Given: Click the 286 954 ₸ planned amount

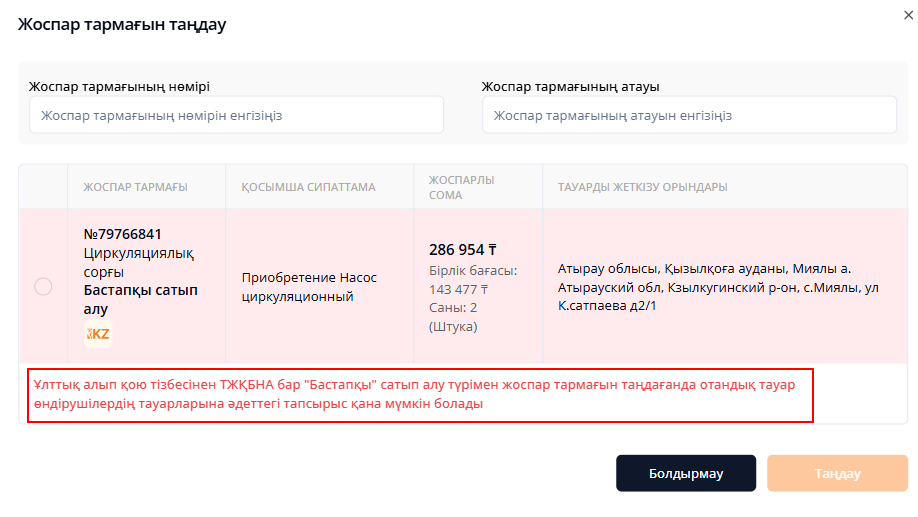Looking at the screenshot, I should (x=463, y=250).
